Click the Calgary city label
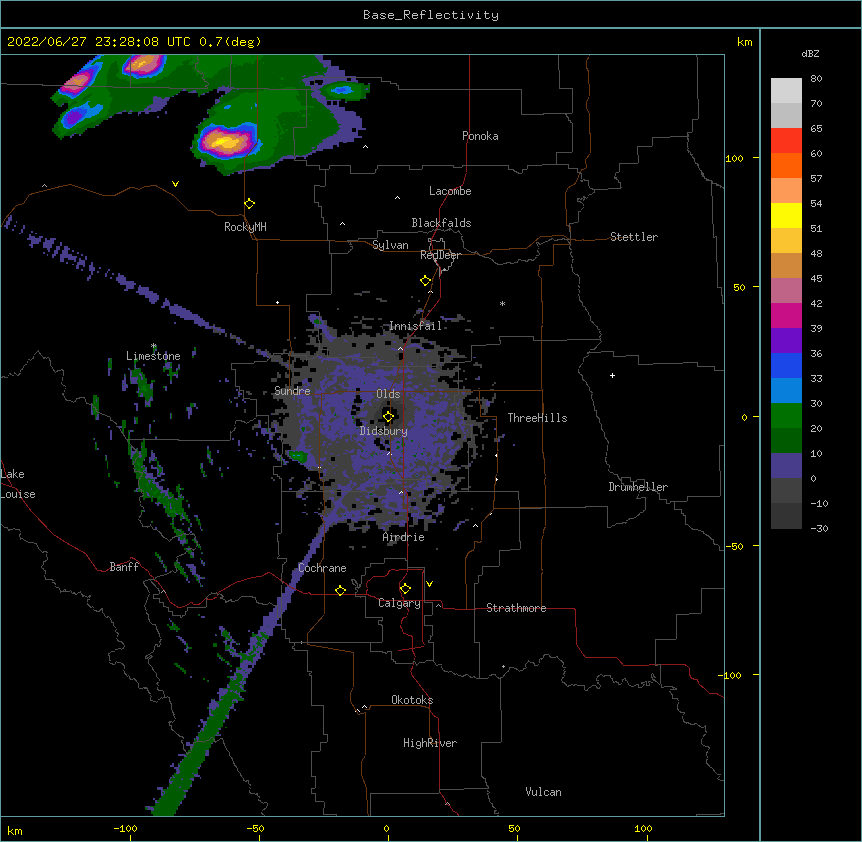The image size is (862, 842). click(x=399, y=603)
